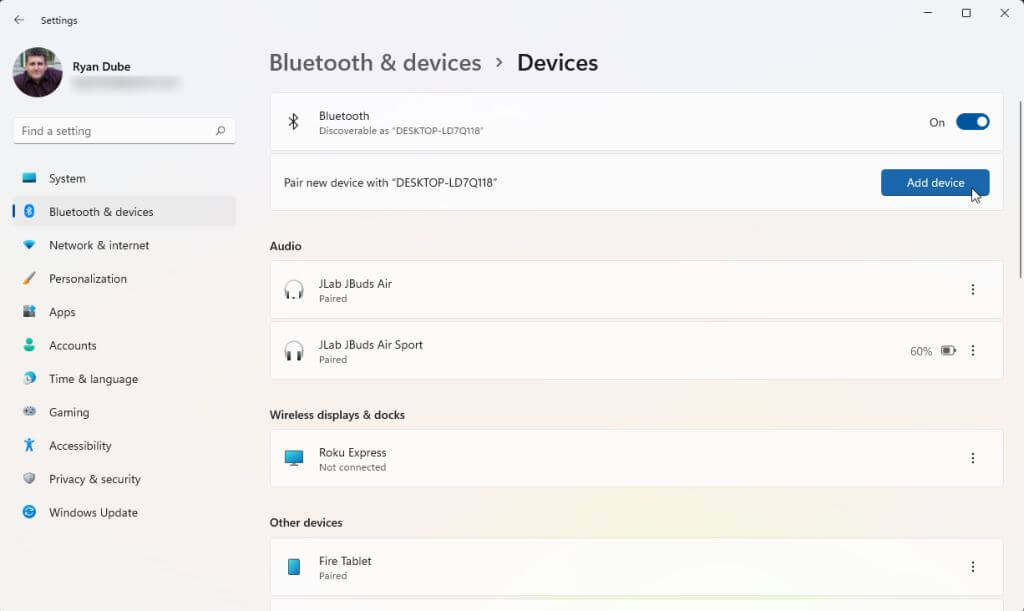The height and width of the screenshot is (611, 1024).
Task: Open more options for Fire Tablet
Action: tap(973, 567)
